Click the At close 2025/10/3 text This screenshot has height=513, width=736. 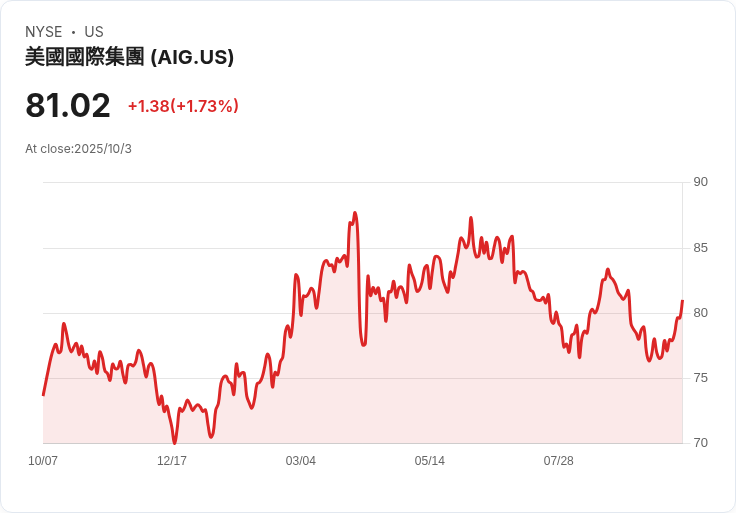[x=78, y=149]
